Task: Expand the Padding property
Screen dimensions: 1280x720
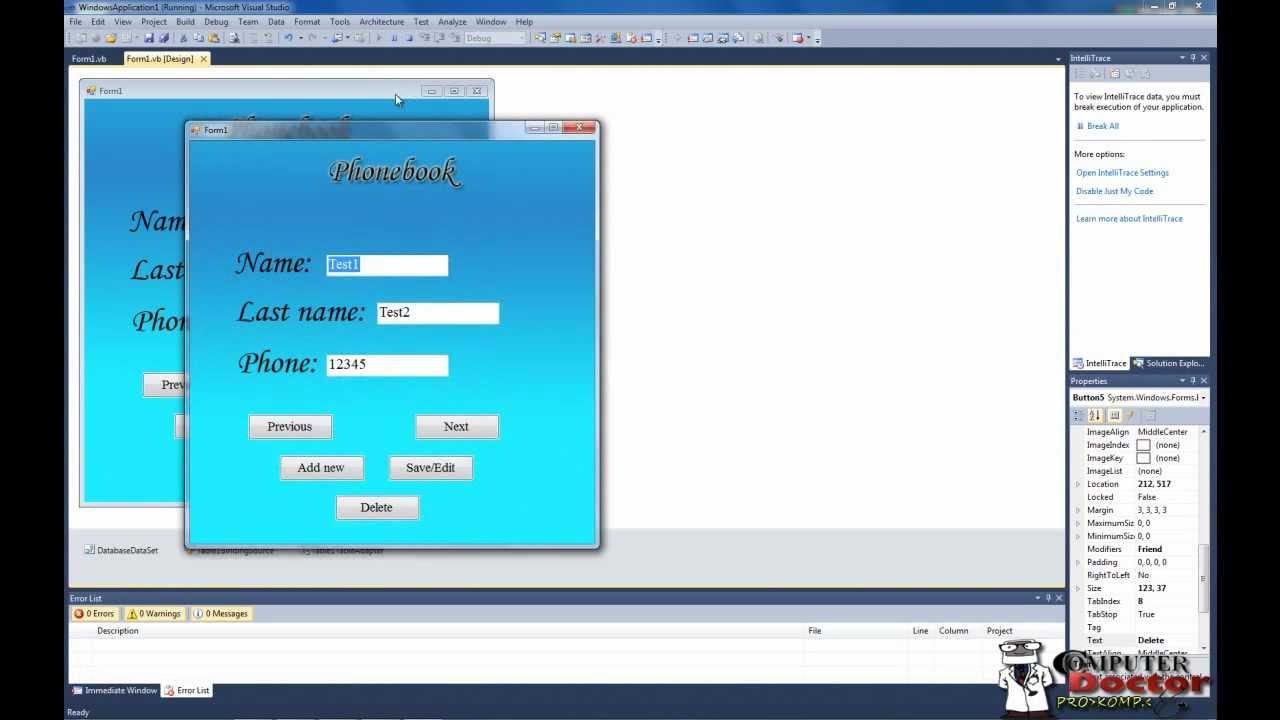Action: coord(1078,562)
